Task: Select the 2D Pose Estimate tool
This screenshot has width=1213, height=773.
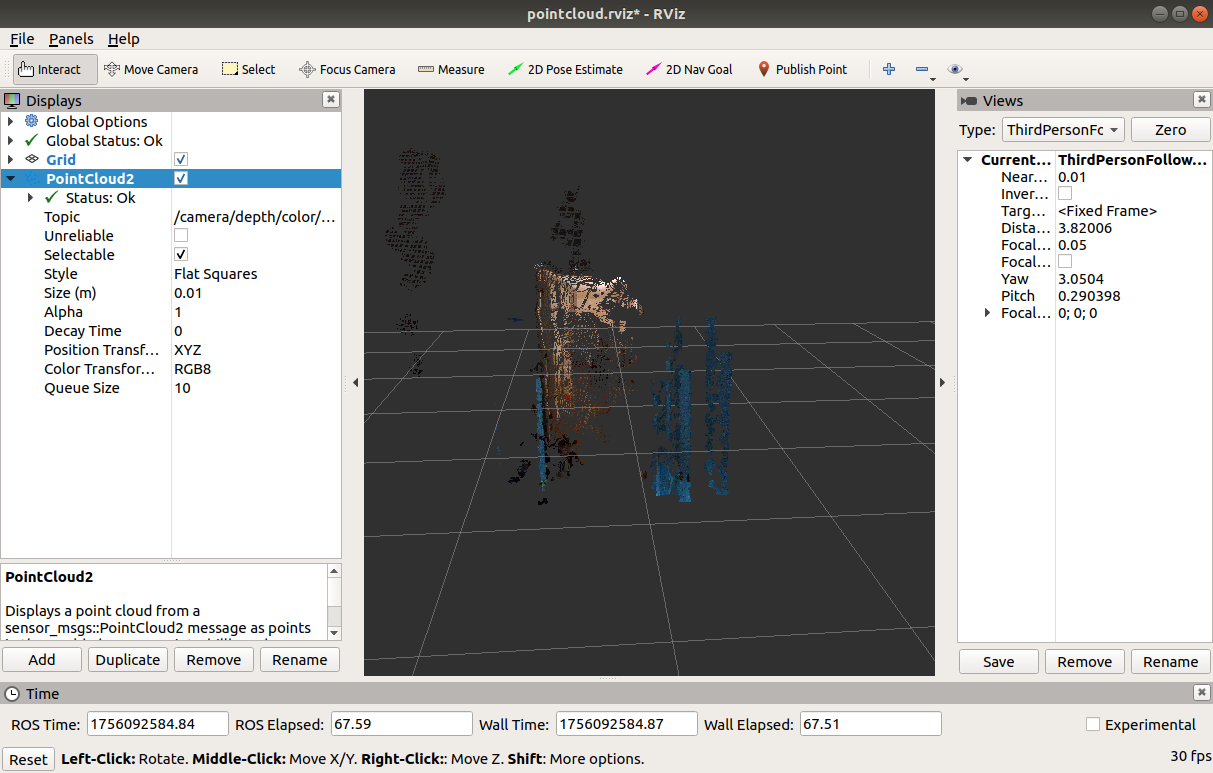Action: [x=565, y=69]
